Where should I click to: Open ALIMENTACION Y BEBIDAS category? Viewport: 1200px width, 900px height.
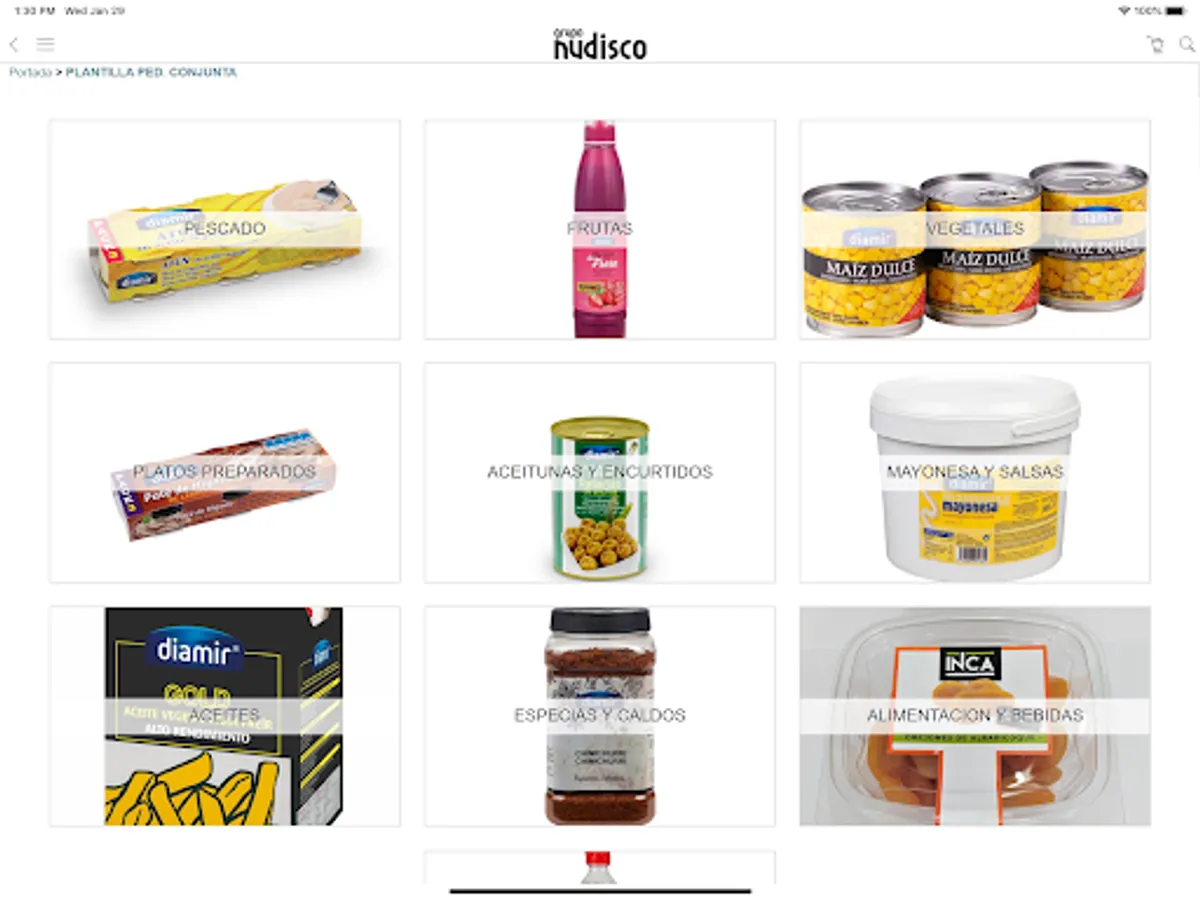pos(975,716)
